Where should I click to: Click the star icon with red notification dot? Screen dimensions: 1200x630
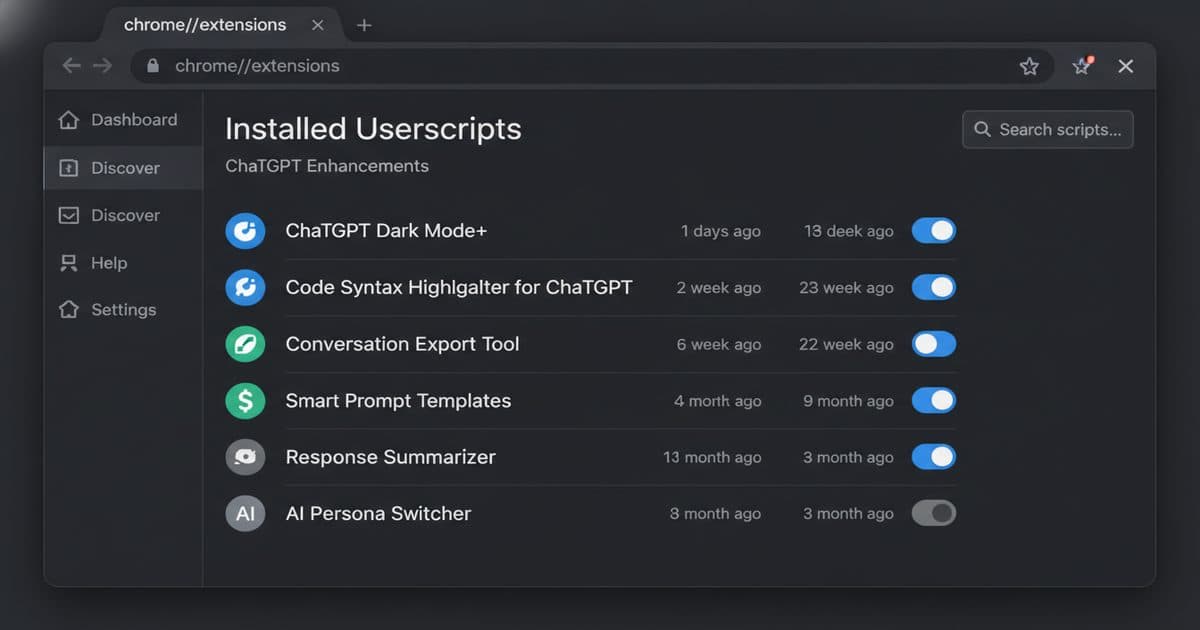pyautogui.click(x=1081, y=66)
